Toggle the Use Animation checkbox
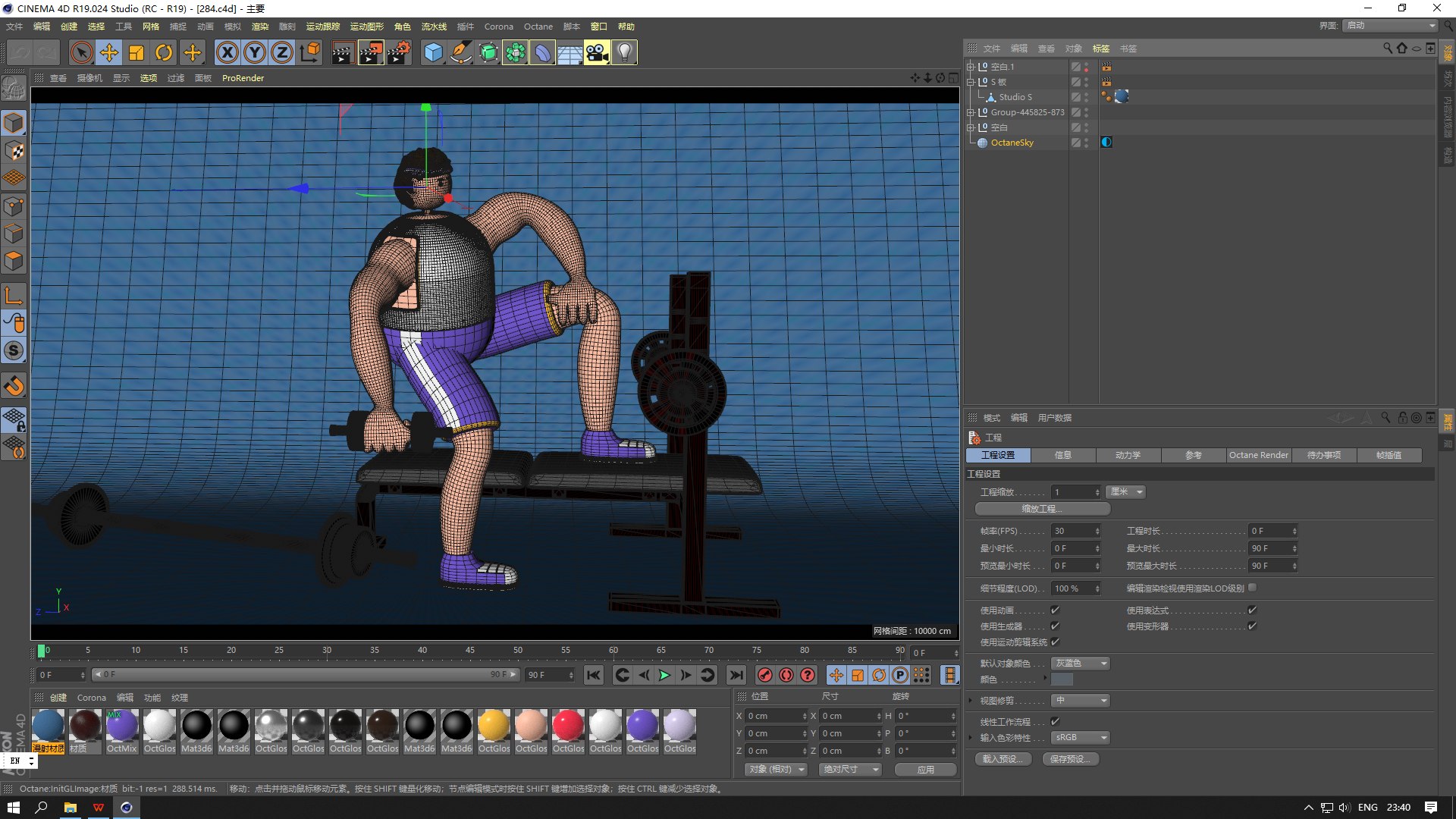 click(1055, 610)
